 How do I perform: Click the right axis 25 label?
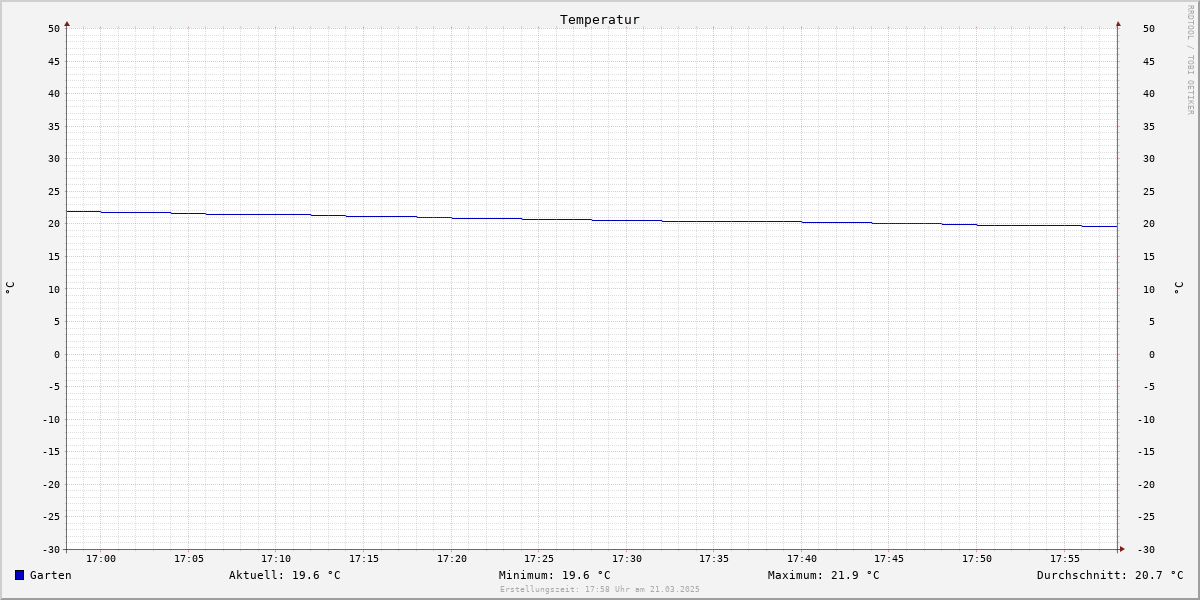pyautogui.click(x=1149, y=191)
